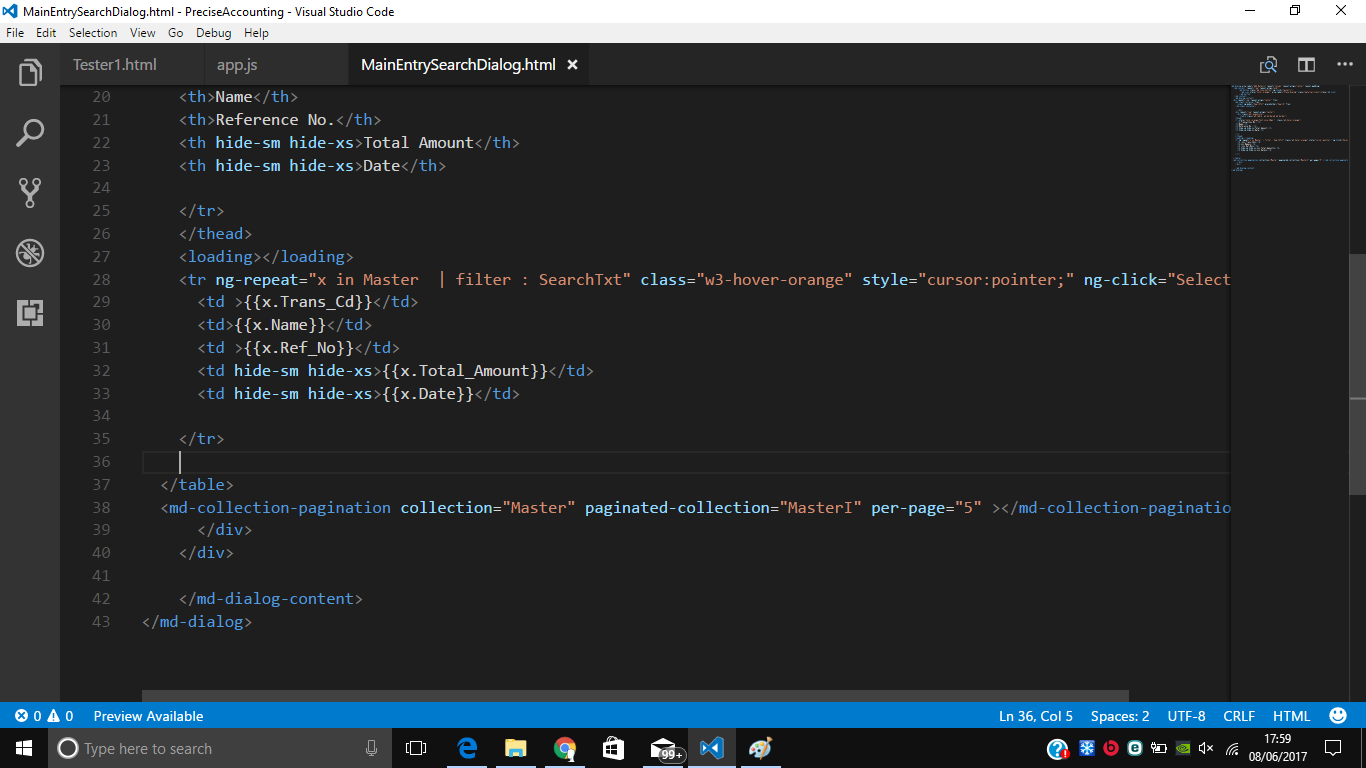Viewport: 1366px width, 768px height.
Task: Open the More Actions ellipsis menu
Action: [1344, 64]
